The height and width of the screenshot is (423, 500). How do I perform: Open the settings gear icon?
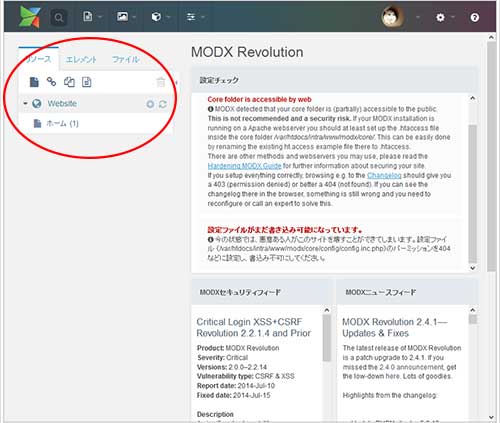coord(440,17)
